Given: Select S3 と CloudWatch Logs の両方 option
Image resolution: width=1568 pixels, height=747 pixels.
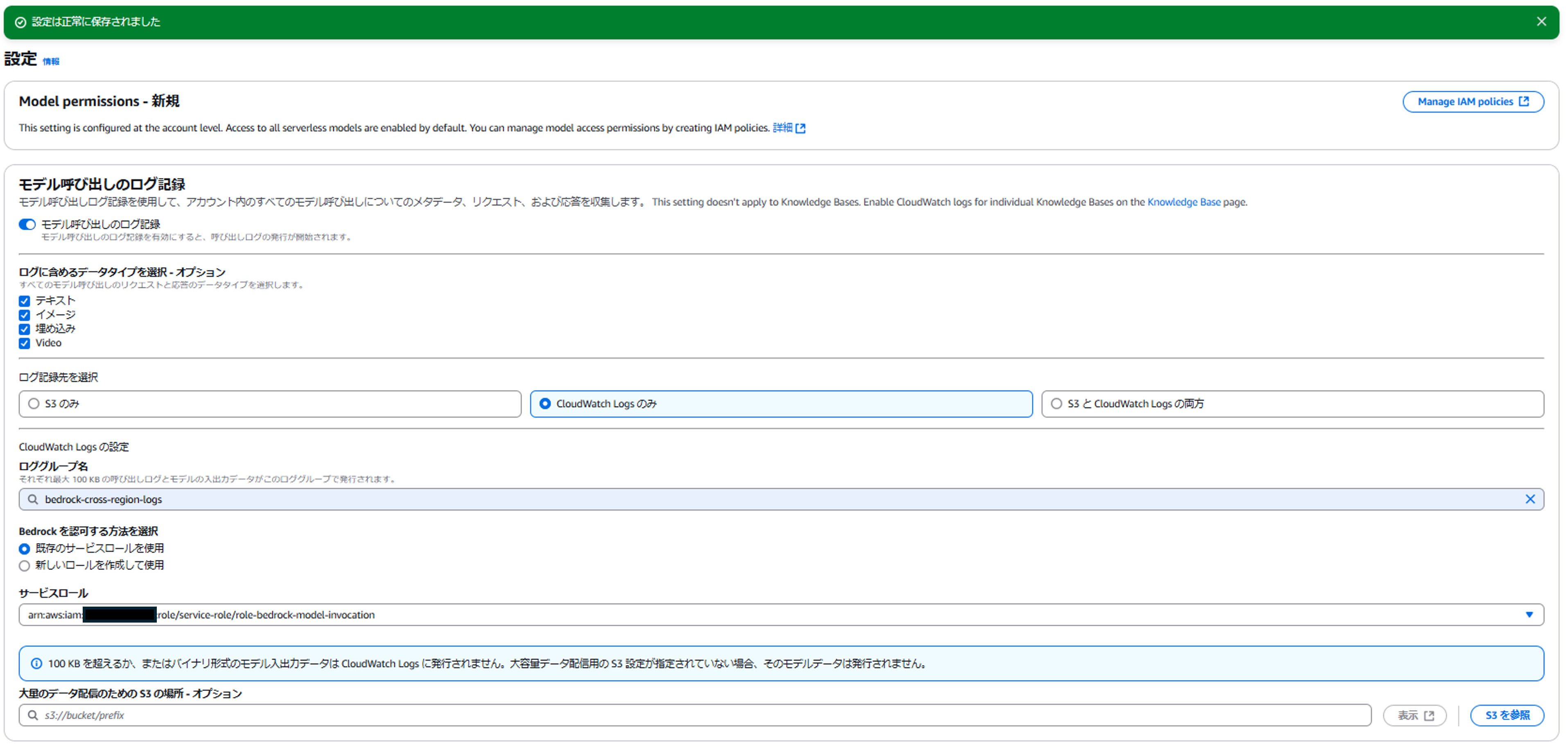Looking at the screenshot, I should point(1056,404).
